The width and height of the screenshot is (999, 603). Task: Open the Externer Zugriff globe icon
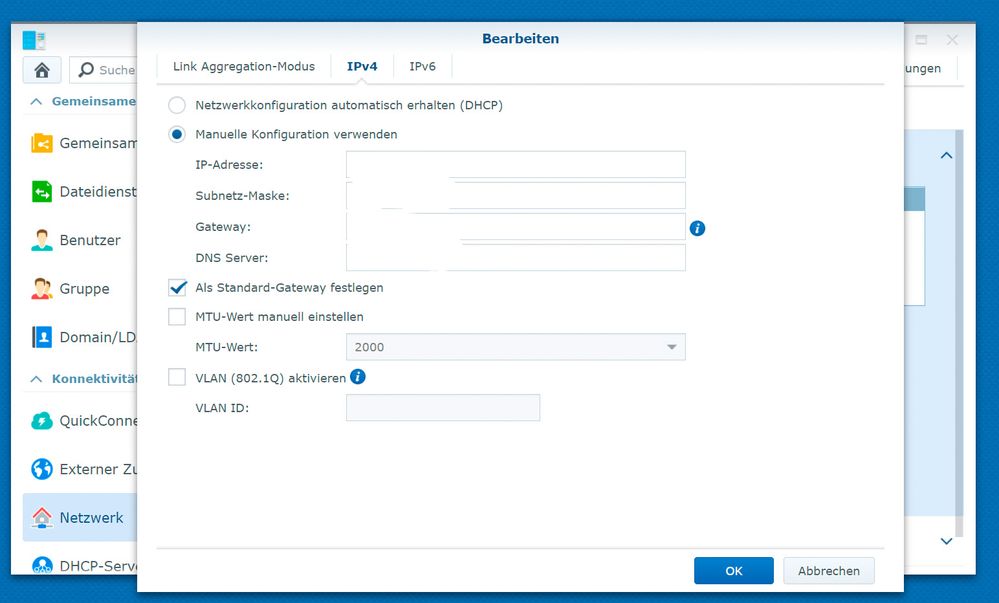(40, 469)
